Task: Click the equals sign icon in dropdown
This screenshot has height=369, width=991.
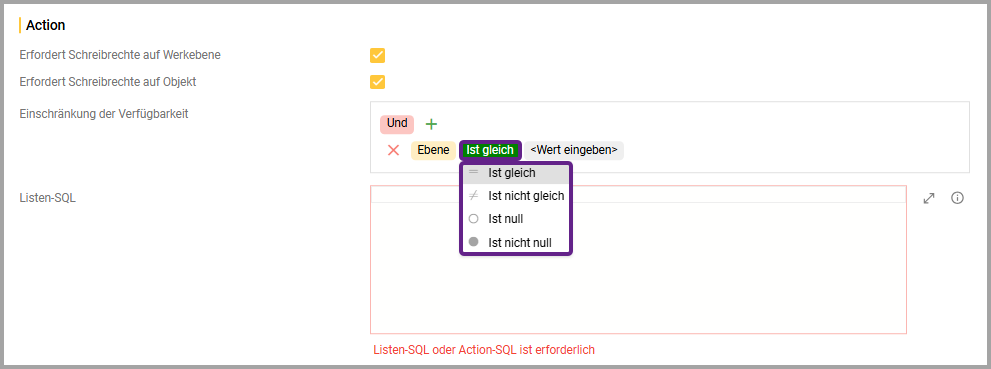Action: tap(473, 172)
